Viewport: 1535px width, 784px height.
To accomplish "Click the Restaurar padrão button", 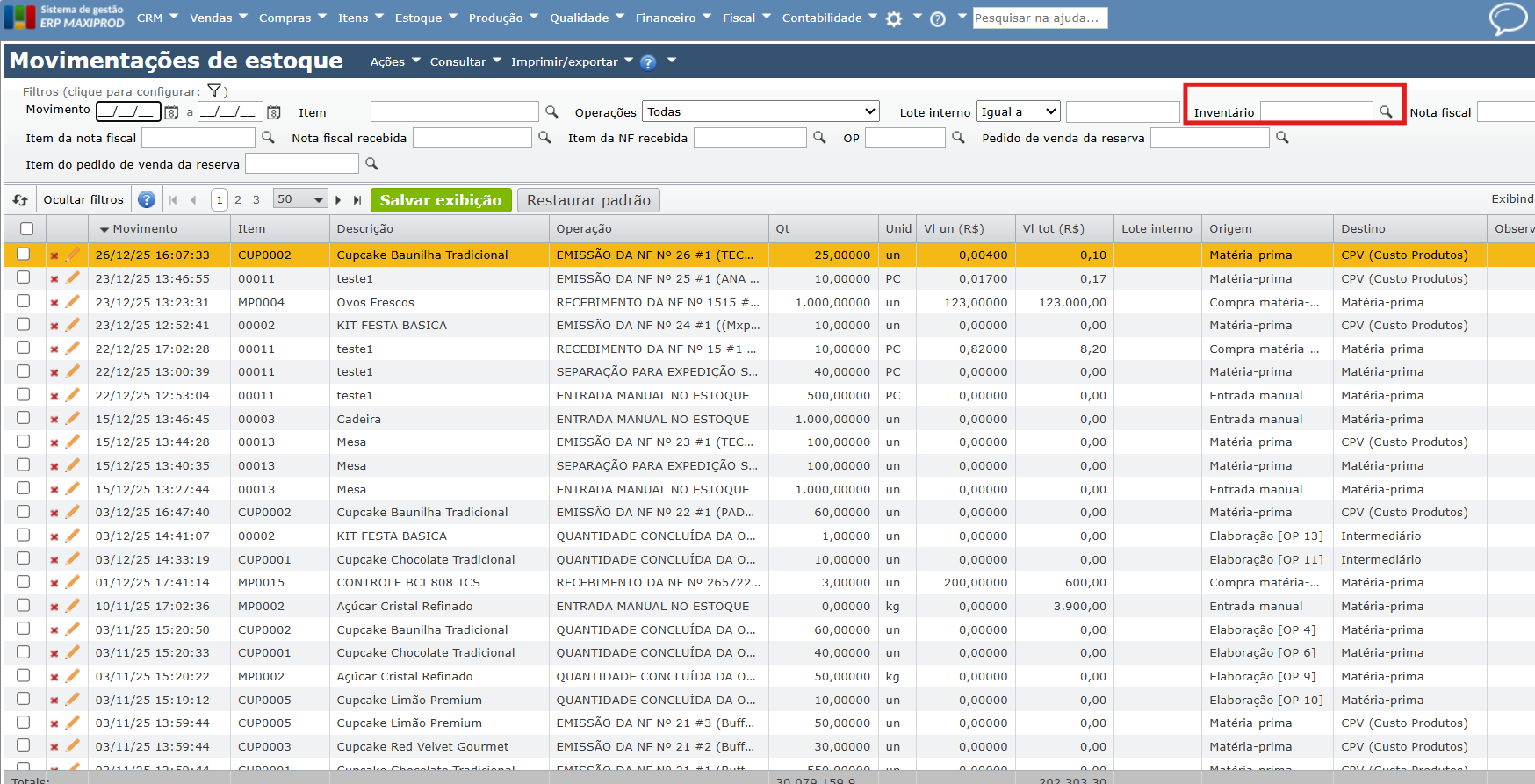I will tap(588, 200).
